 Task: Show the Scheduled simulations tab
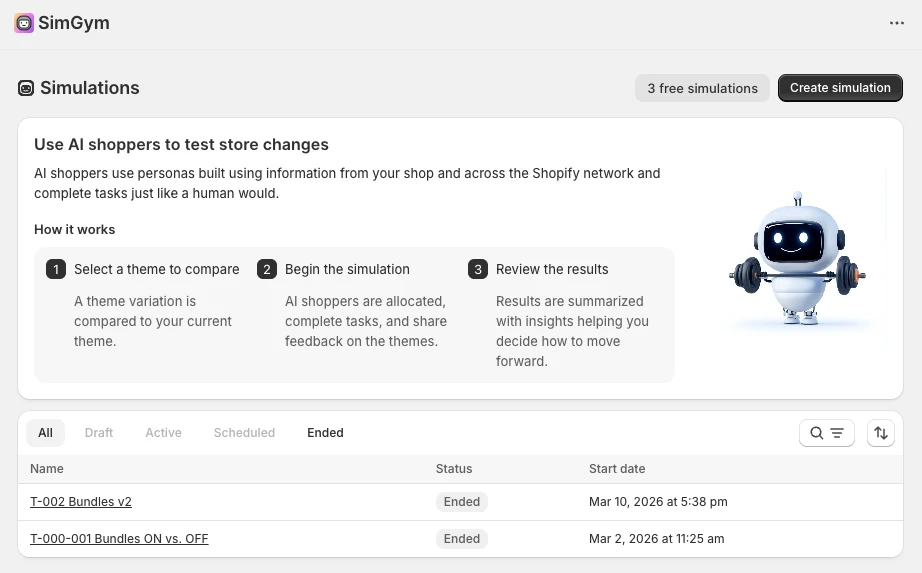(x=244, y=433)
